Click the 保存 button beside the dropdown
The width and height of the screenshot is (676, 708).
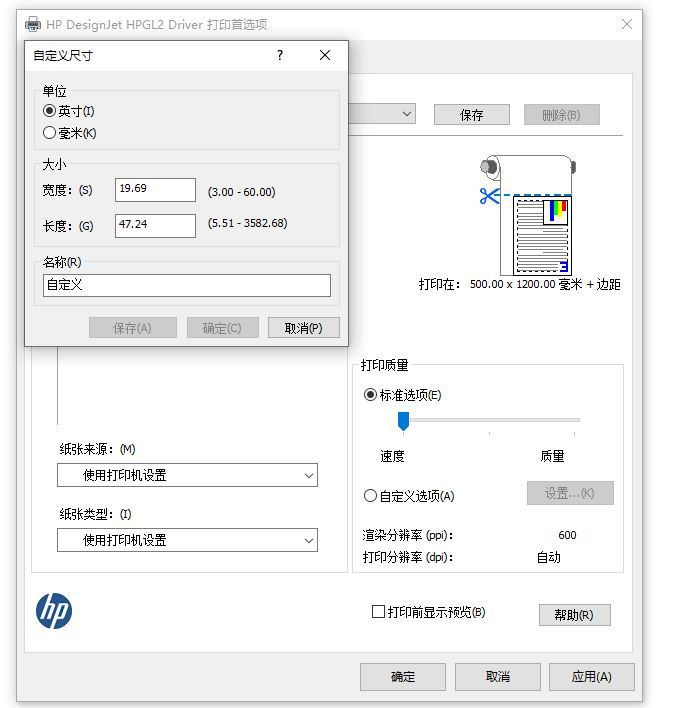(471, 115)
